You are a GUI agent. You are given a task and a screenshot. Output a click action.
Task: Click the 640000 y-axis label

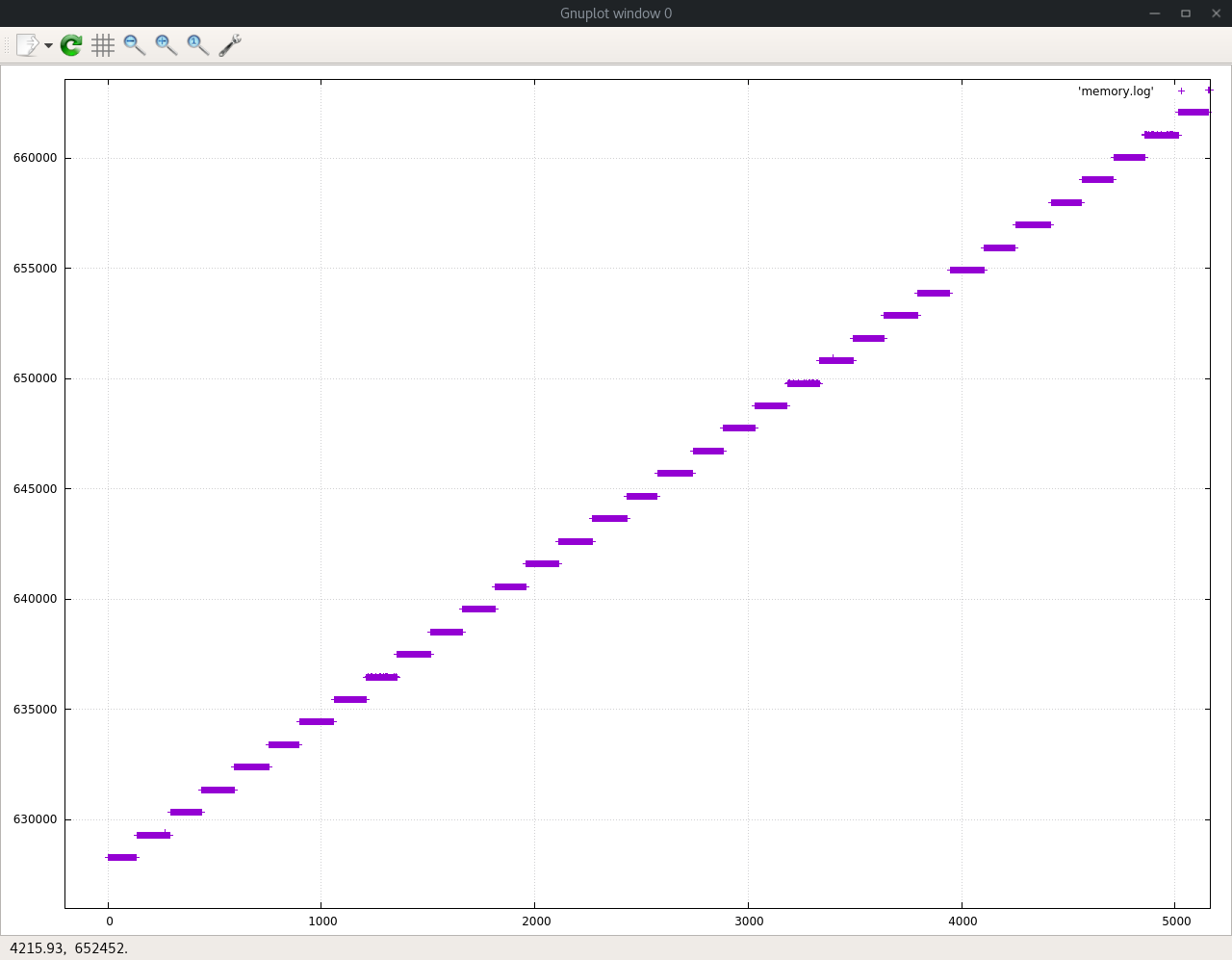click(36, 599)
